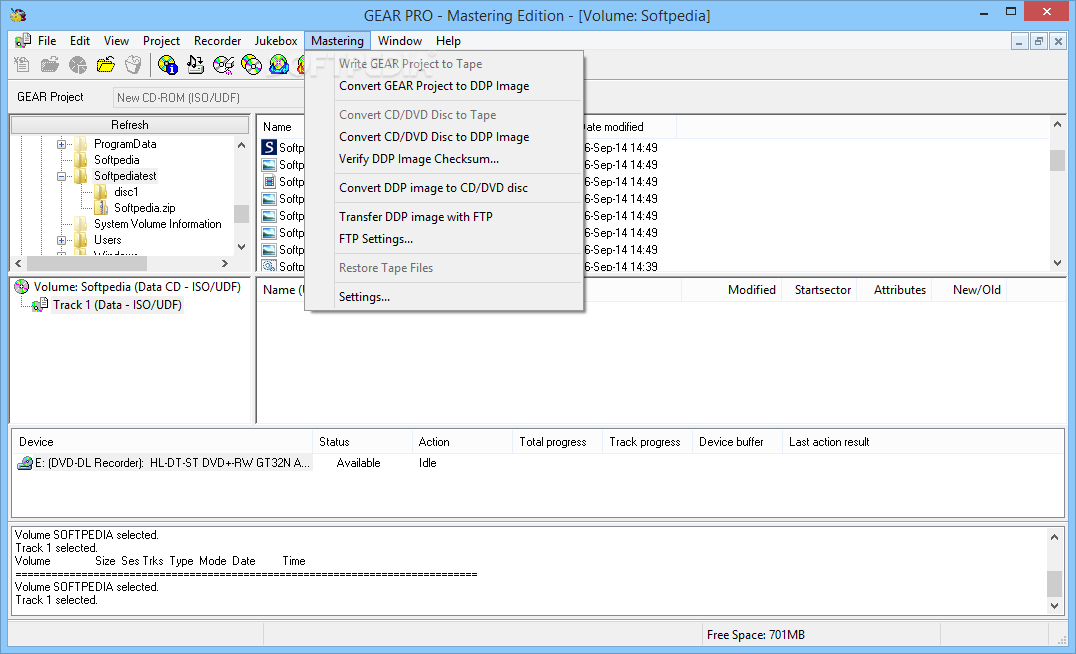Screen dimensions: 1076x654
Task: Click the Device column header
Action: point(162,442)
